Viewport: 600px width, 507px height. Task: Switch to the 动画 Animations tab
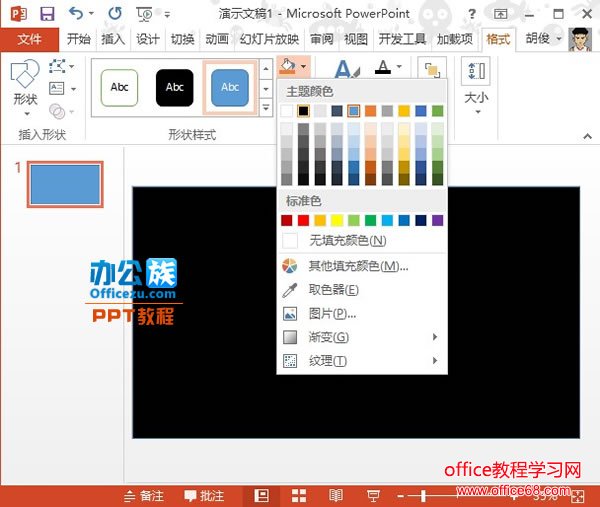[217, 39]
